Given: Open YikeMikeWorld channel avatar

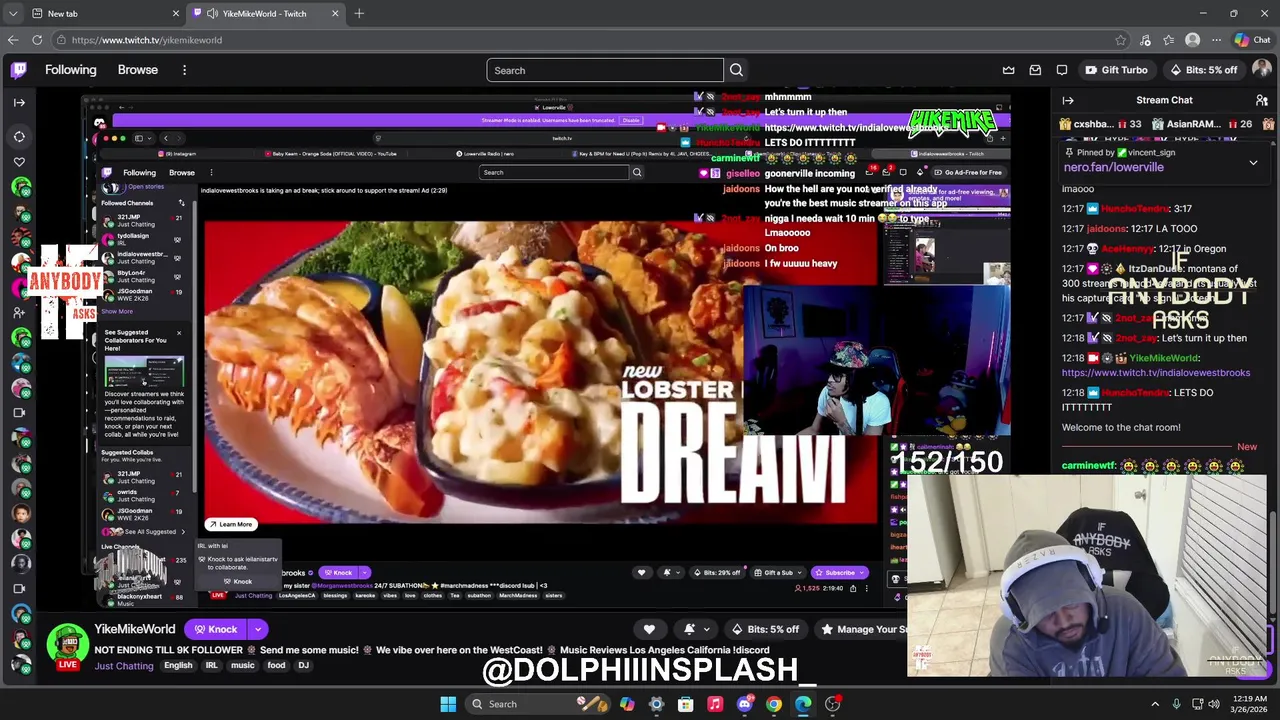Looking at the screenshot, I should point(68,645).
